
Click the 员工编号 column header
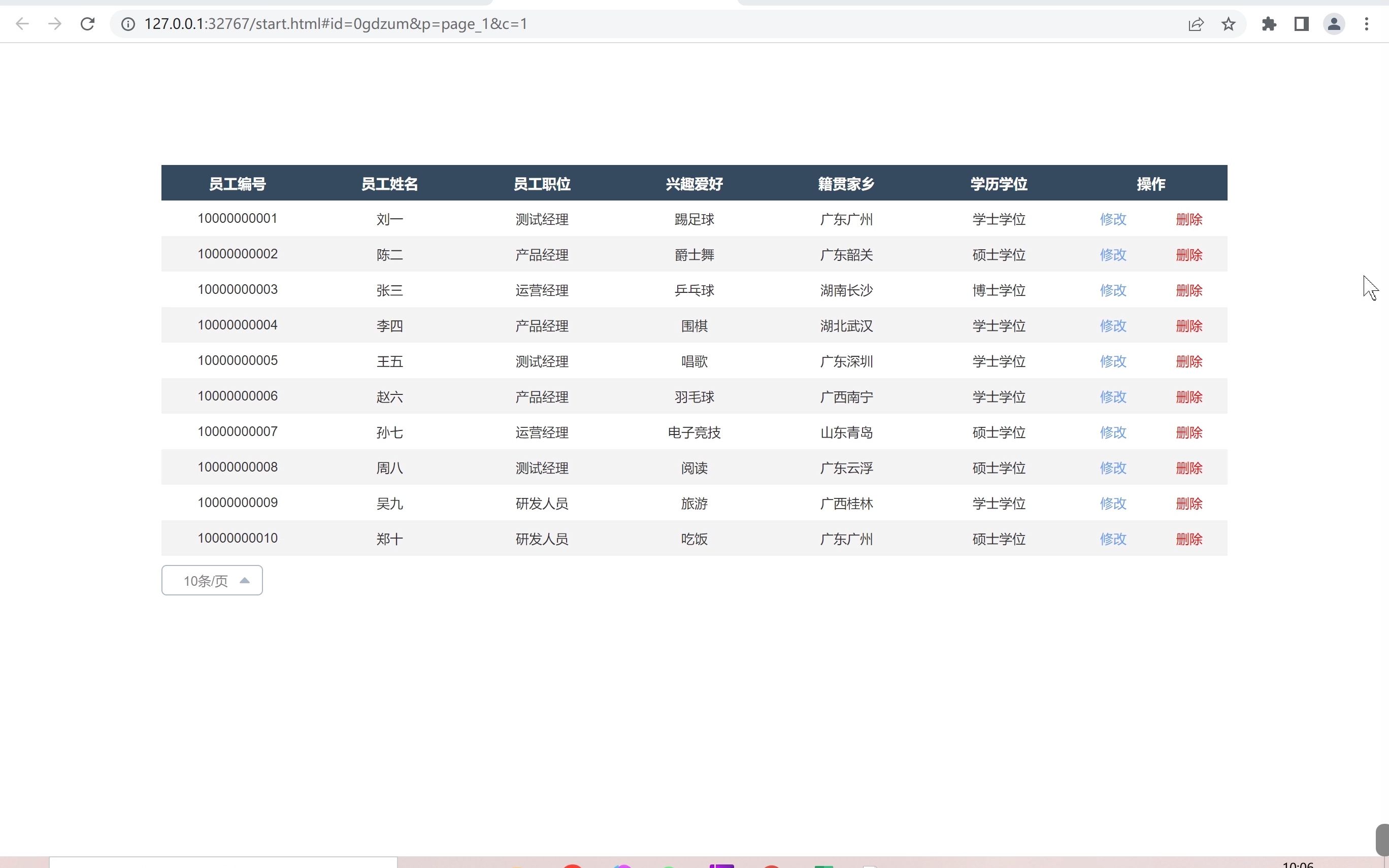pyautogui.click(x=237, y=184)
